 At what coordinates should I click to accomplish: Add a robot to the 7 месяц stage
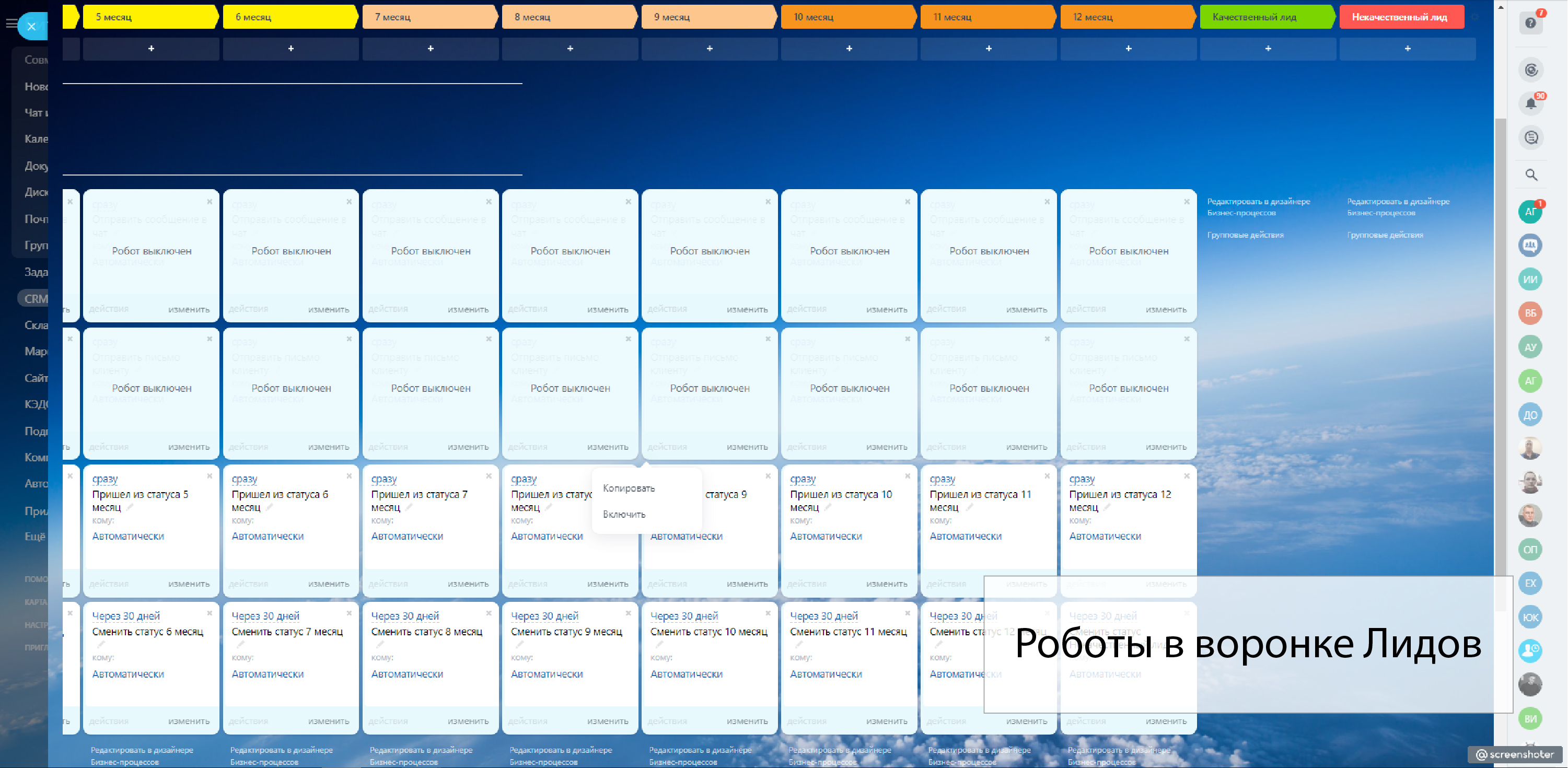431,49
